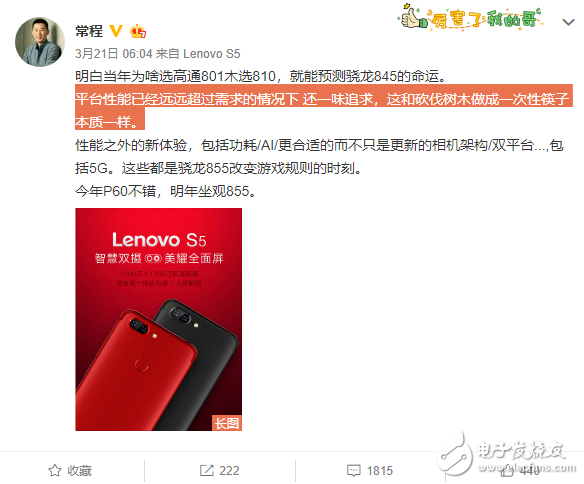
Task: Open the chevron dropdown on the post
Action: (x=568, y=23)
